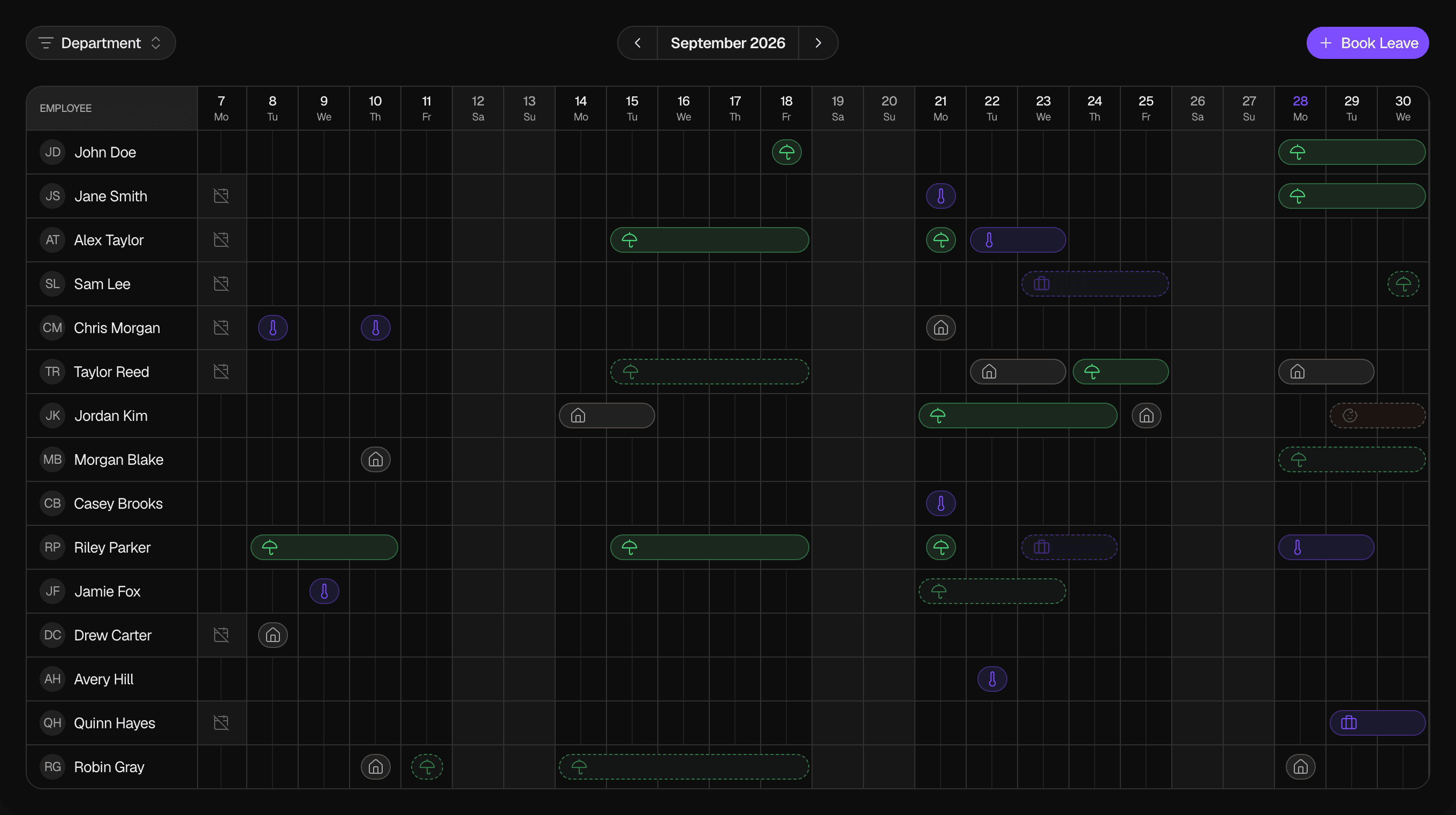Click Alex Taylor's unavailable icon on the 7th
This screenshot has width=1456, height=815.
pyautogui.click(x=221, y=240)
